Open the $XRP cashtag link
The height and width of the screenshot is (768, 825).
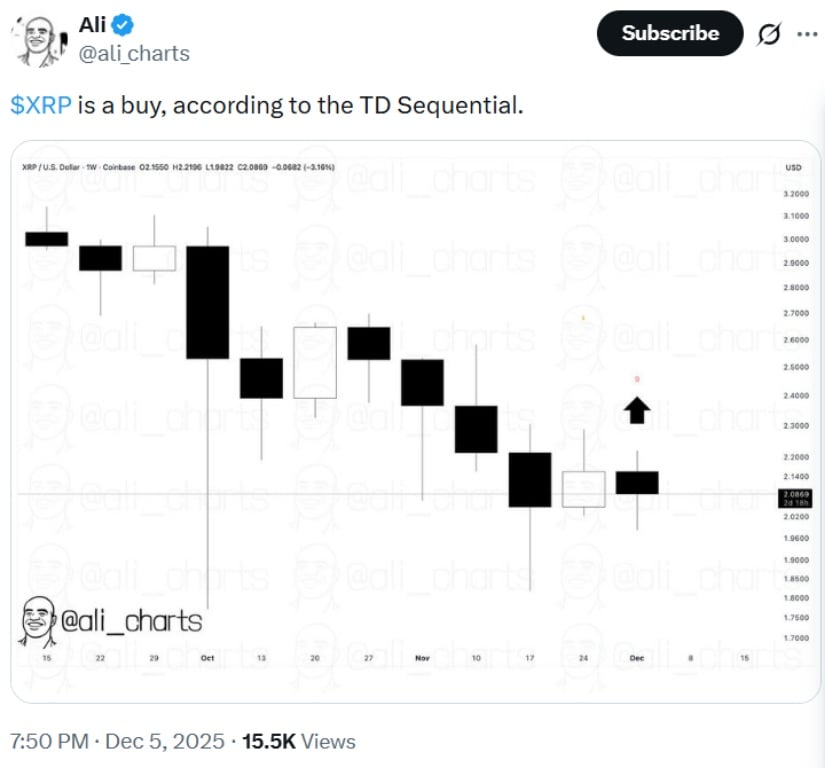(x=40, y=105)
